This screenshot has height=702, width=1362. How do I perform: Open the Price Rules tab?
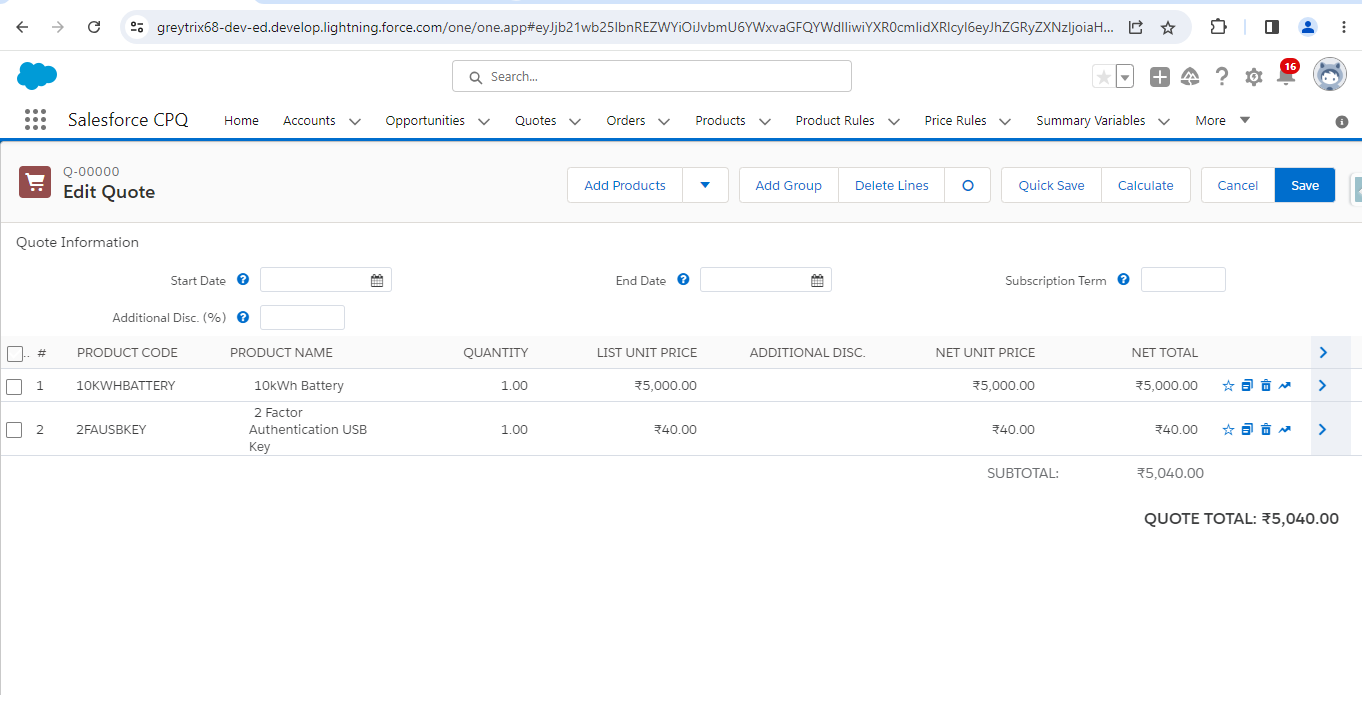tap(955, 120)
